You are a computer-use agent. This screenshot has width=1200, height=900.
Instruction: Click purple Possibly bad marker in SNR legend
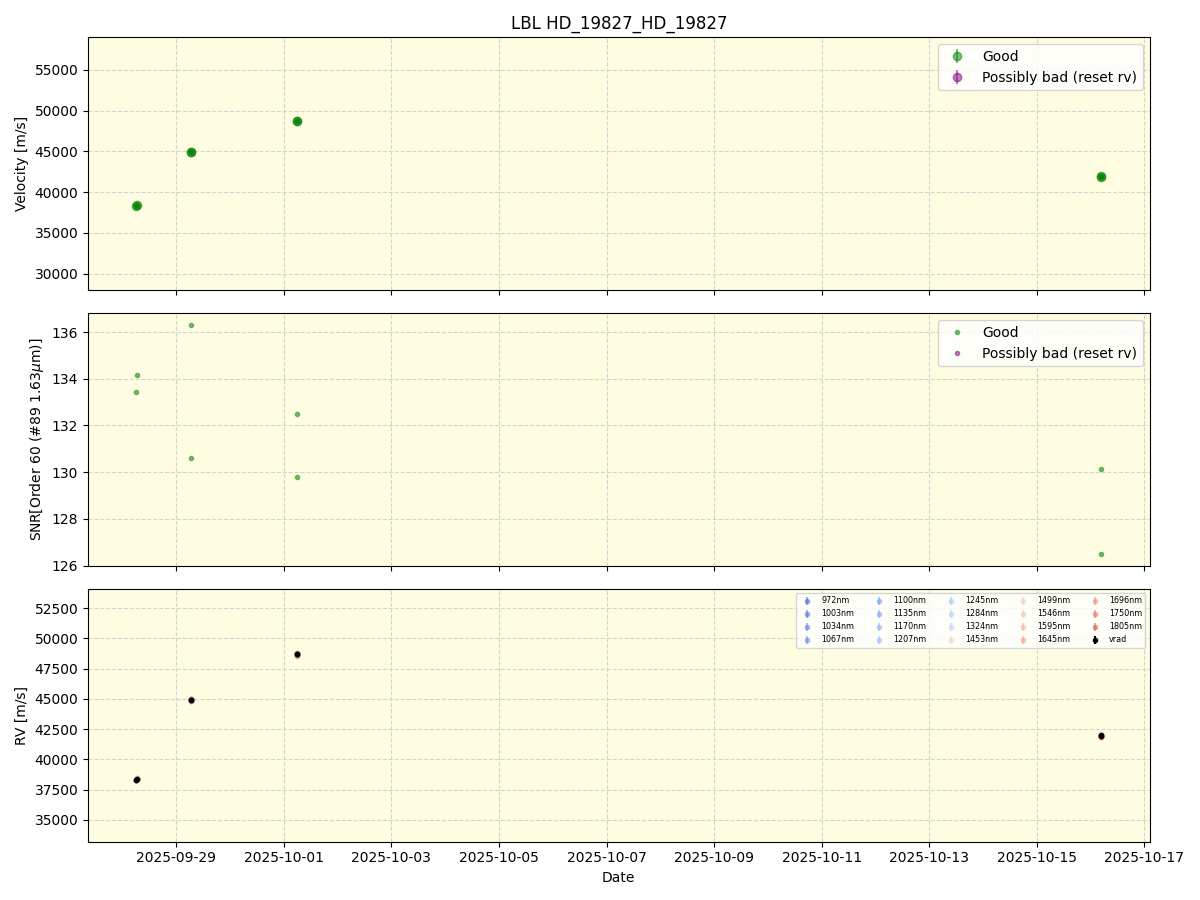957,353
